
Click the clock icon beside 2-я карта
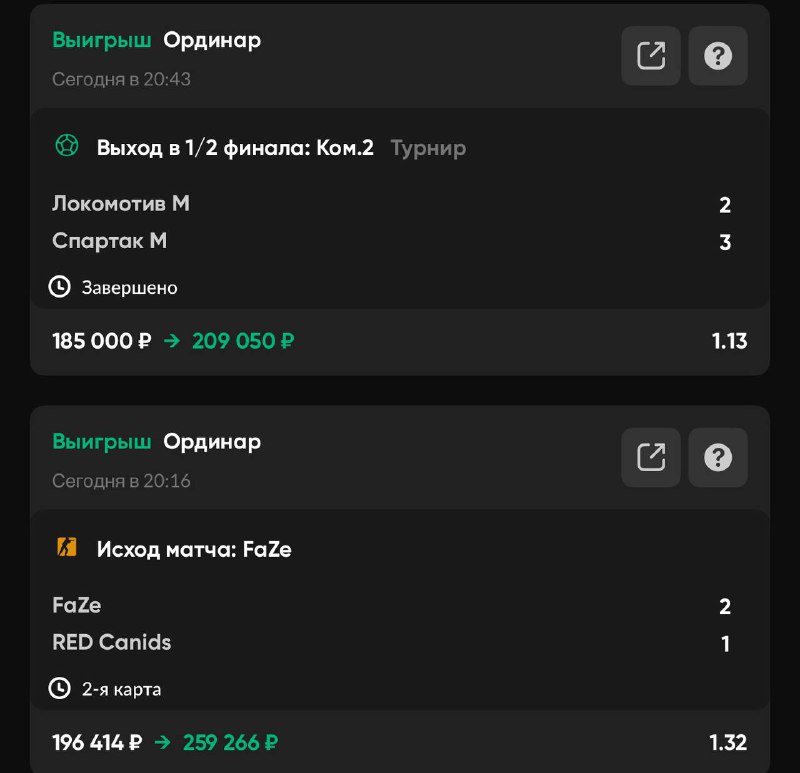60,689
